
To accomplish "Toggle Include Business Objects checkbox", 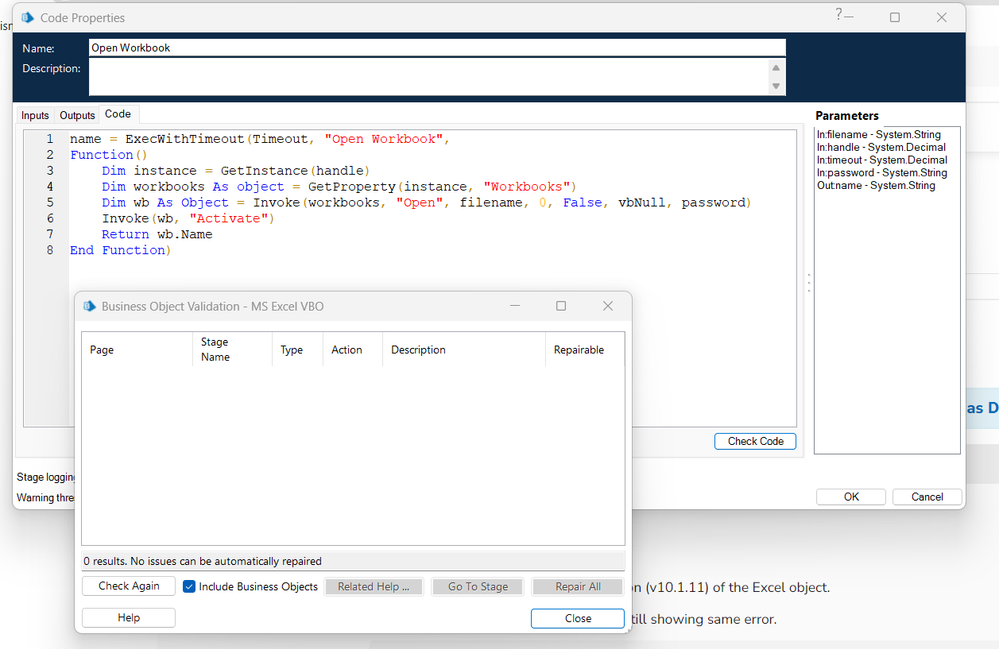I will 190,587.
